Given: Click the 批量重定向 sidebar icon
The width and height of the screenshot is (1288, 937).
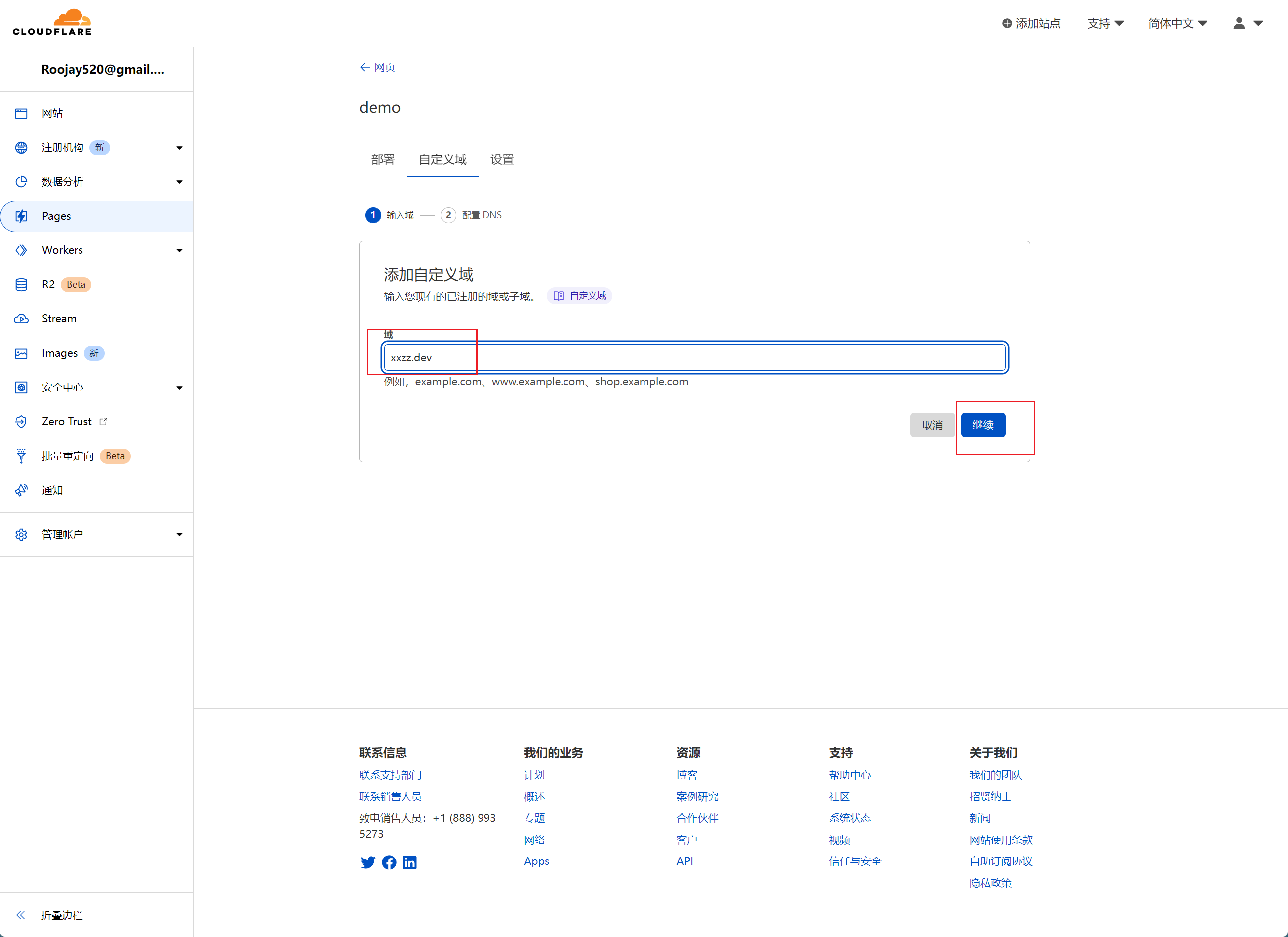Looking at the screenshot, I should click(x=21, y=456).
